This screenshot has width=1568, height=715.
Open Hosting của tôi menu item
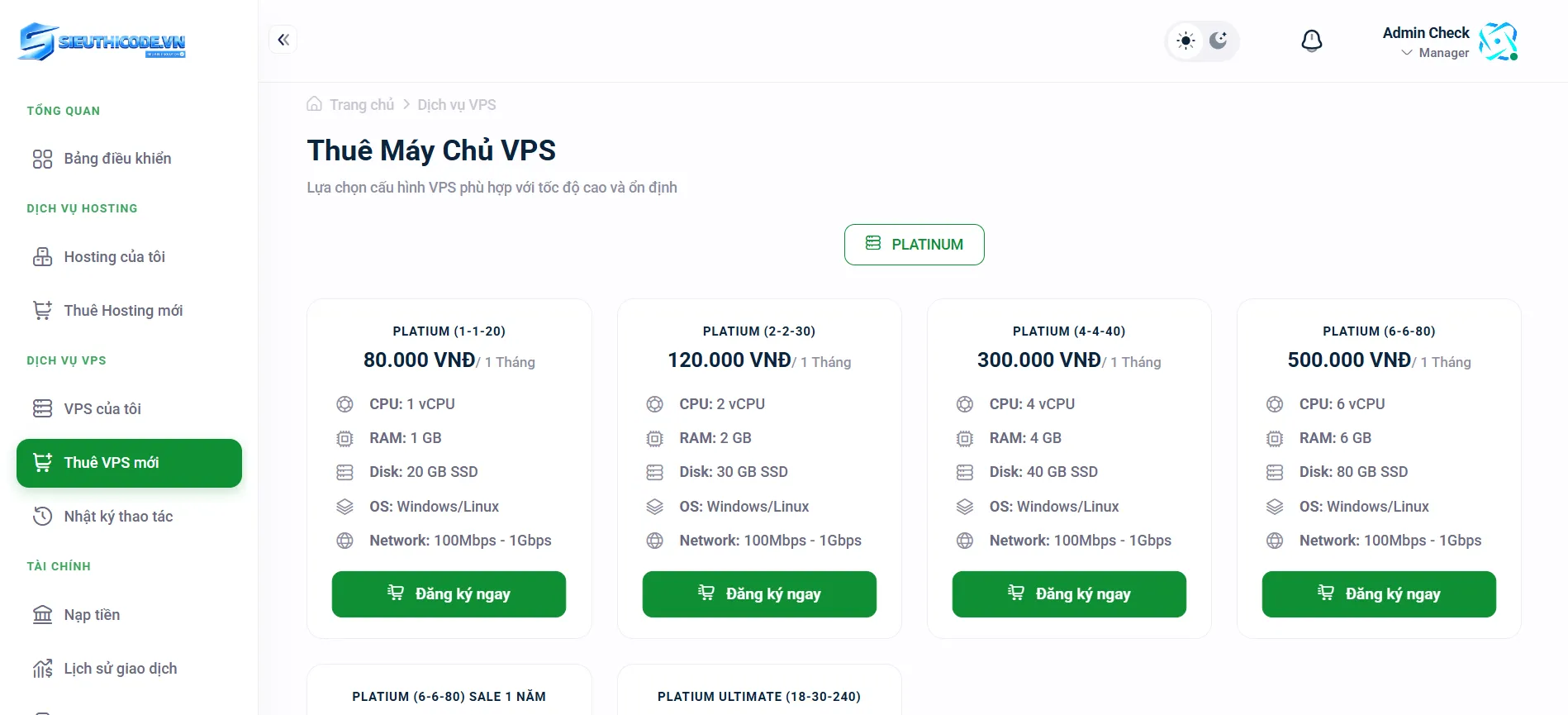pos(114,257)
